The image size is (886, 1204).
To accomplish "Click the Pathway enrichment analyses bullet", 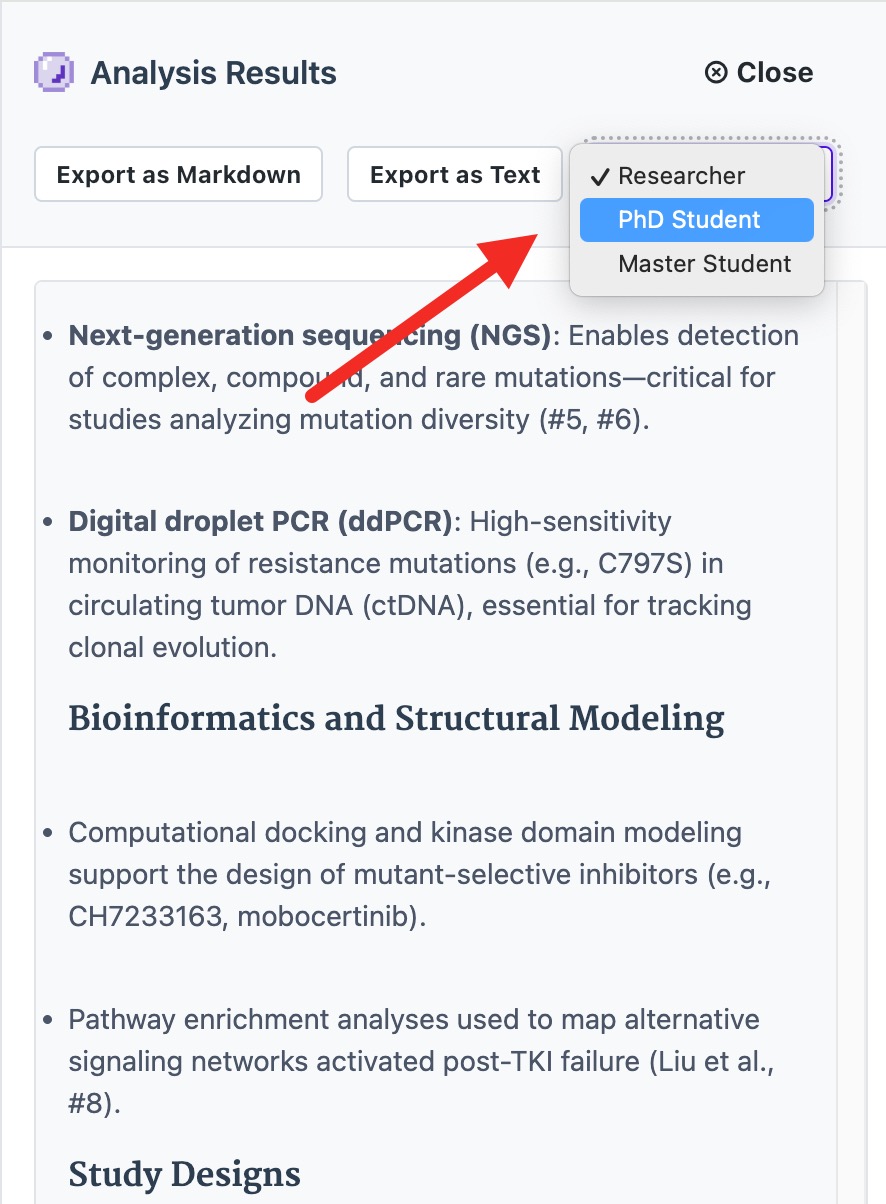I will click(421, 1062).
